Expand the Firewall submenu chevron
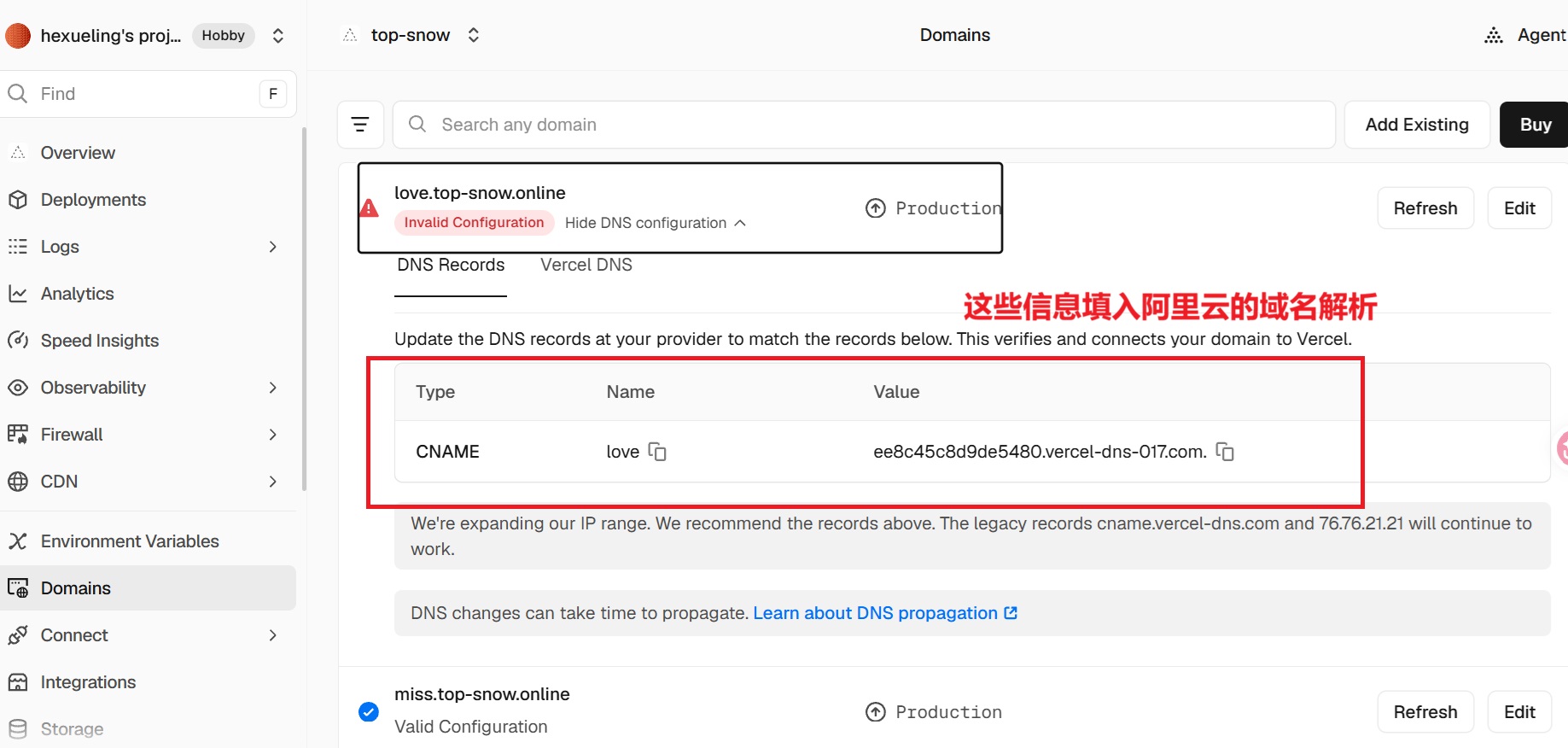The width and height of the screenshot is (1568, 748). (x=273, y=435)
